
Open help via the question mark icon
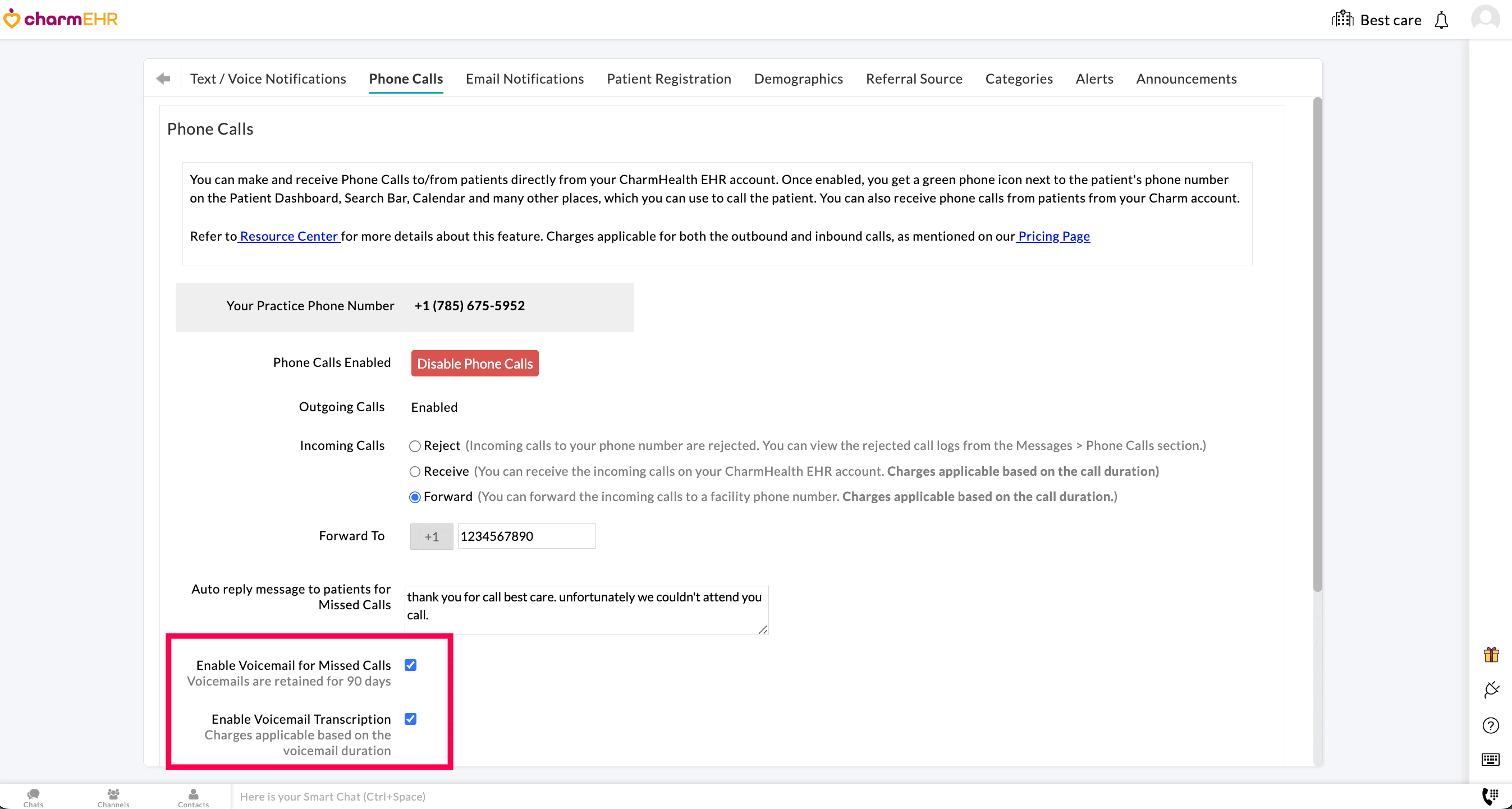(x=1491, y=726)
